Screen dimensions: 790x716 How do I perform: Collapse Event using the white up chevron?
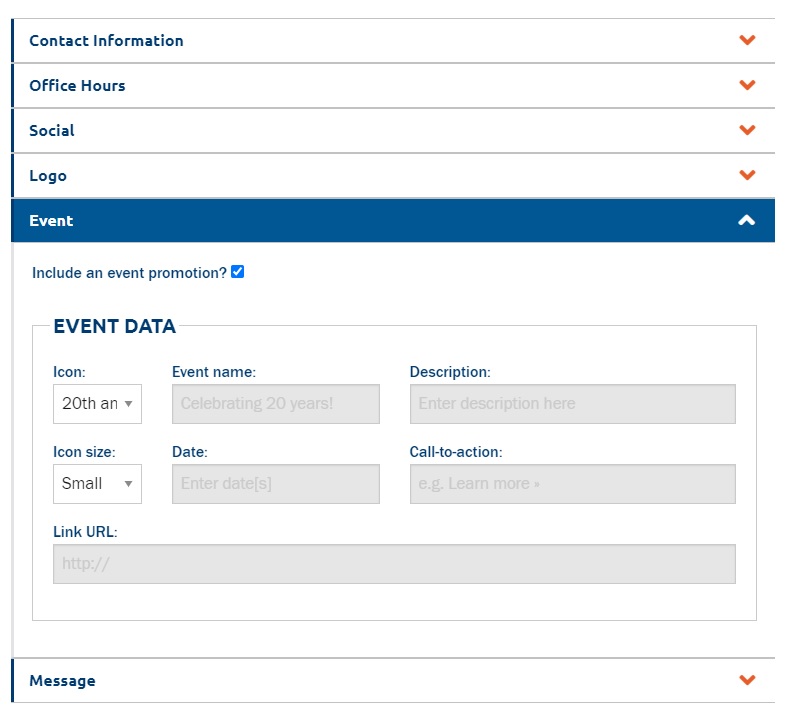point(747,220)
